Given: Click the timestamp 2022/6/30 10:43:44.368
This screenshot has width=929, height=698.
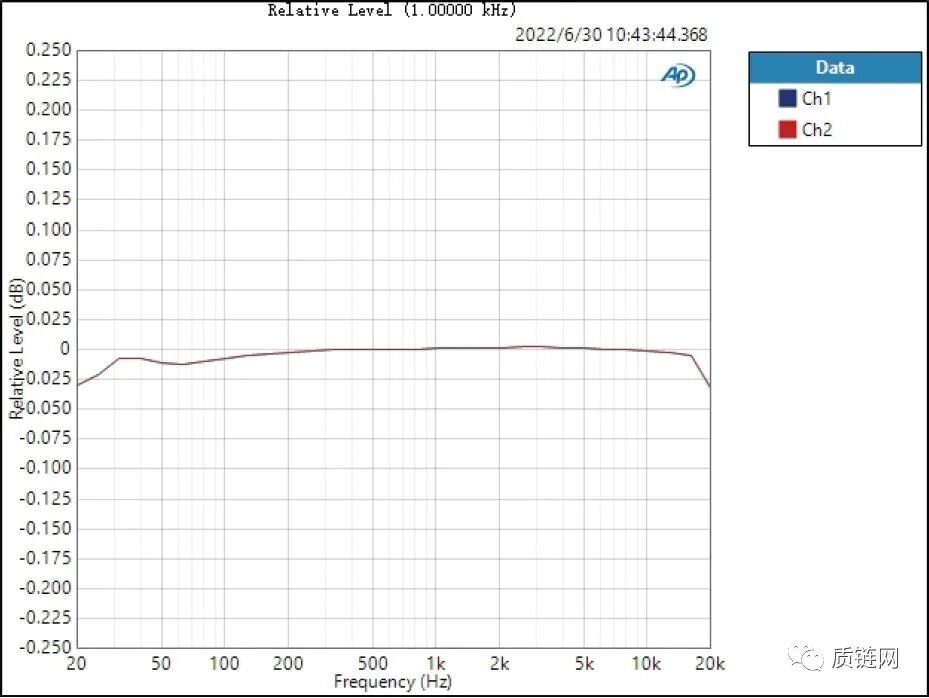Looking at the screenshot, I should click(611, 34).
